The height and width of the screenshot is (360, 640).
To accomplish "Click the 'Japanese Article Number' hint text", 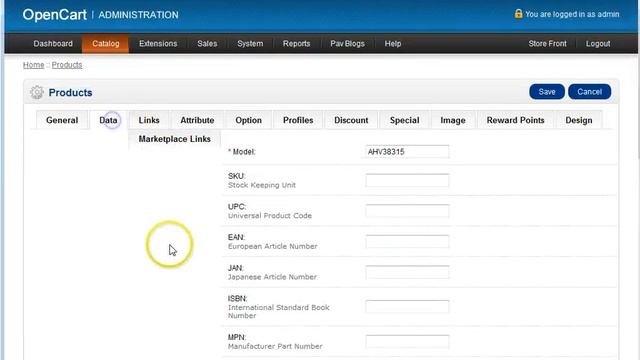I will click(272, 277).
